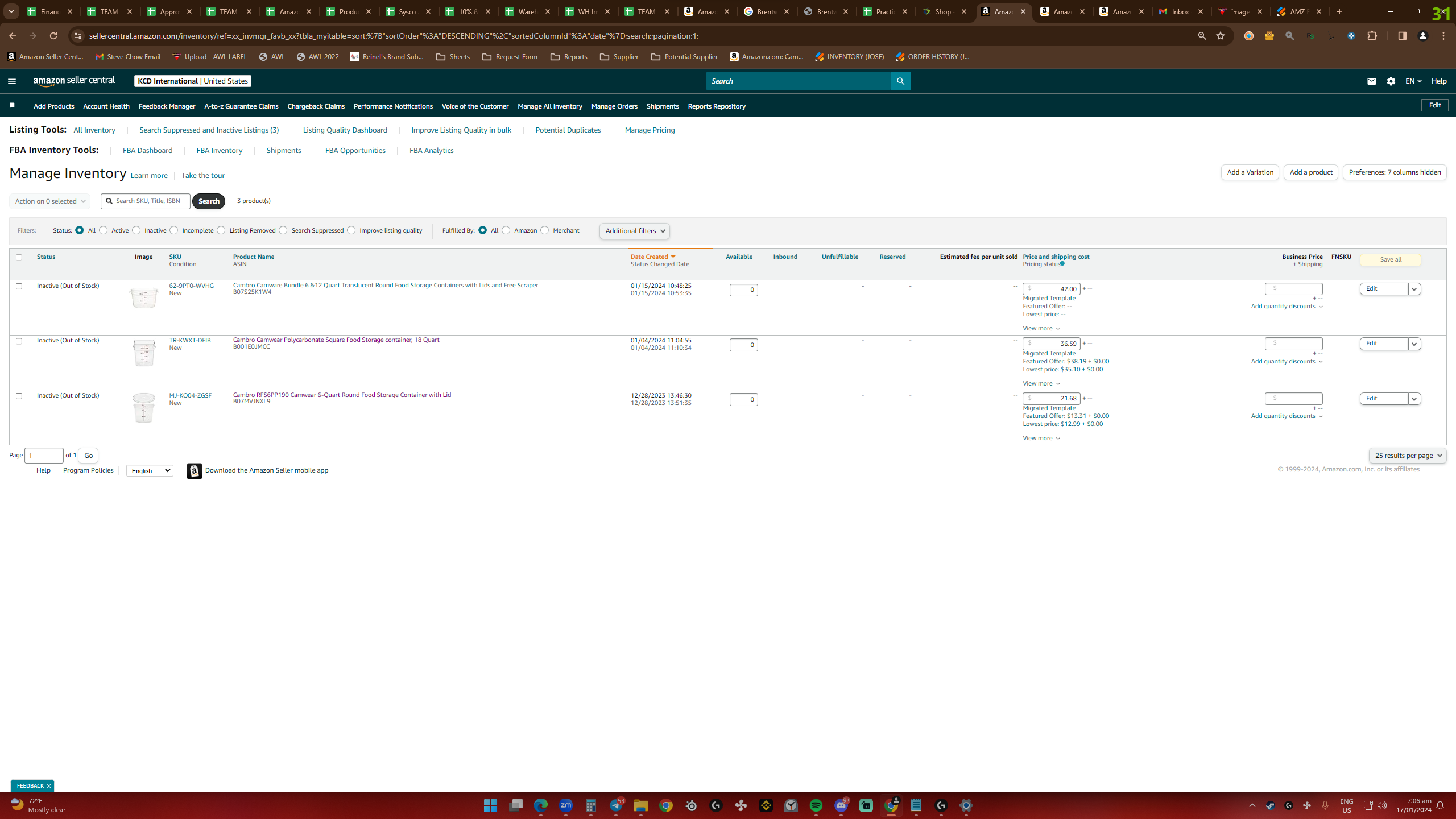Open Manage Orders in the navigation bar
Screen dimensions: 1456x819
pyautogui.click(x=614, y=106)
